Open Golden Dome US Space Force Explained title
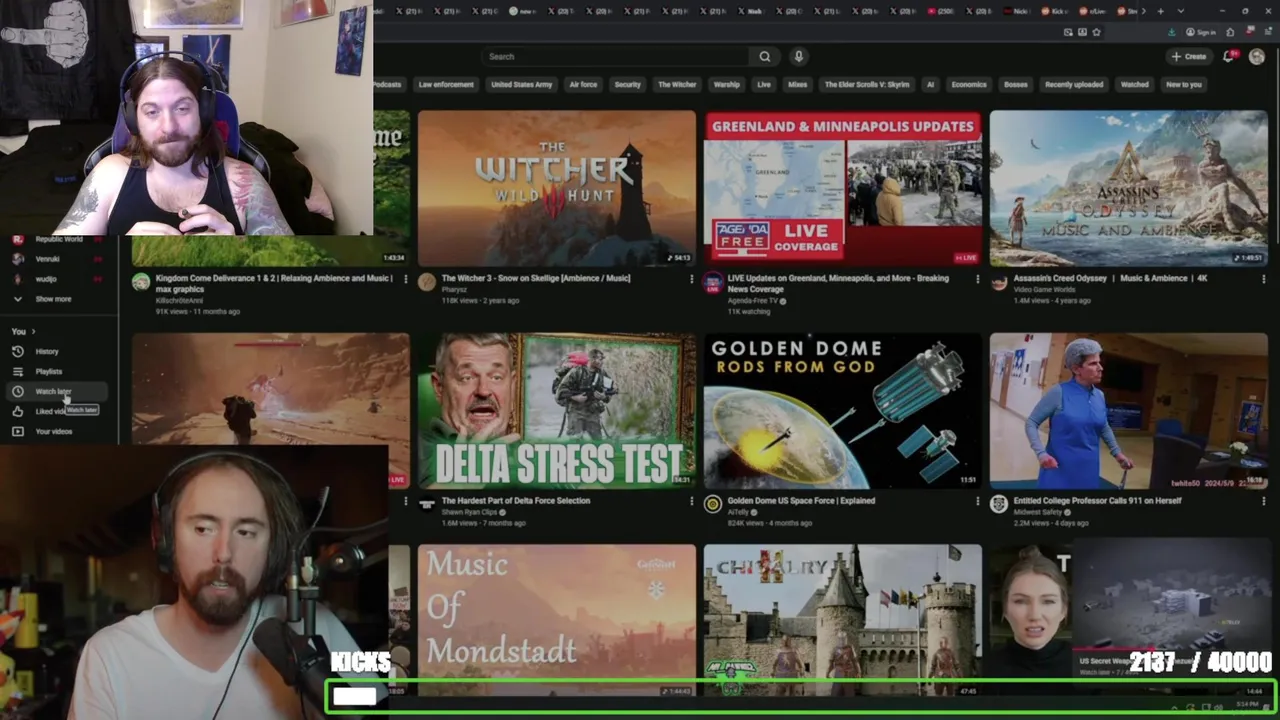 pyautogui.click(x=801, y=501)
